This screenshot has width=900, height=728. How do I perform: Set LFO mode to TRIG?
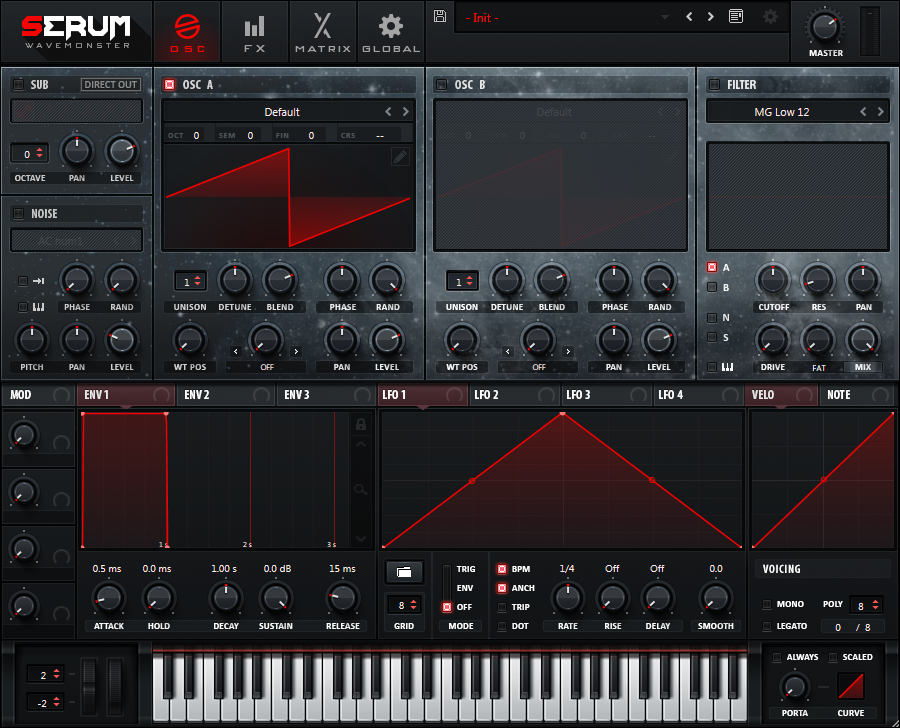tap(465, 569)
